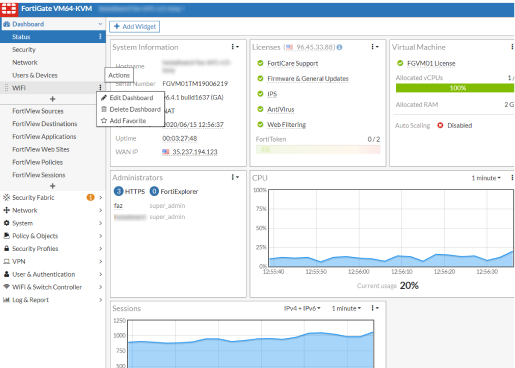The height and width of the screenshot is (368, 515).
Task: Click the Allocated vCPUs 100% bar
Action: (x=455, y=88)
